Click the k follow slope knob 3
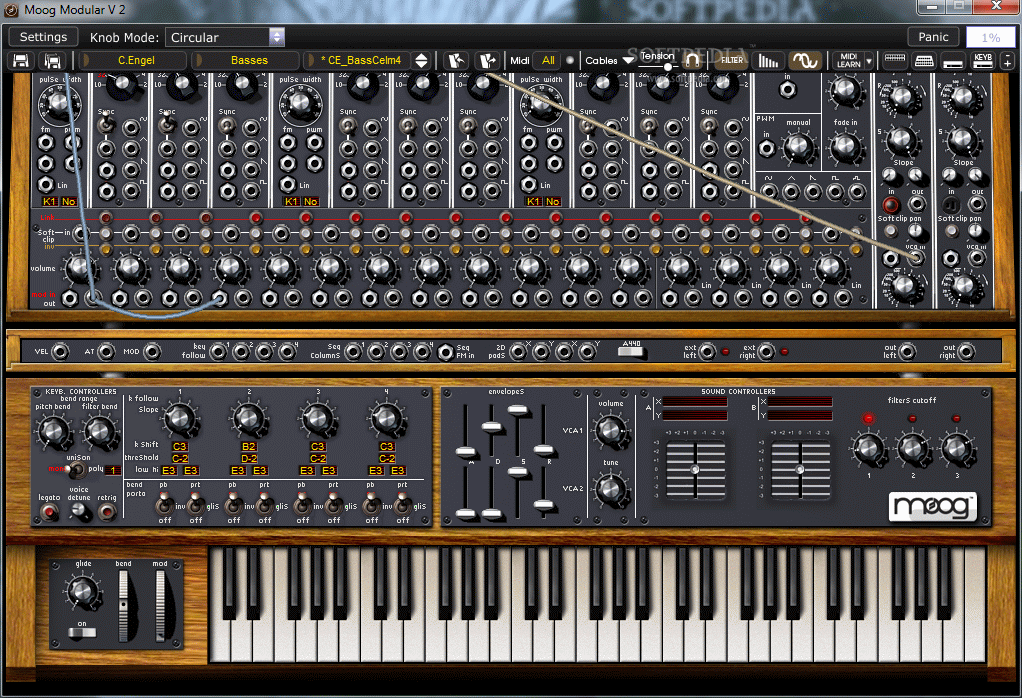 (317, 419)
